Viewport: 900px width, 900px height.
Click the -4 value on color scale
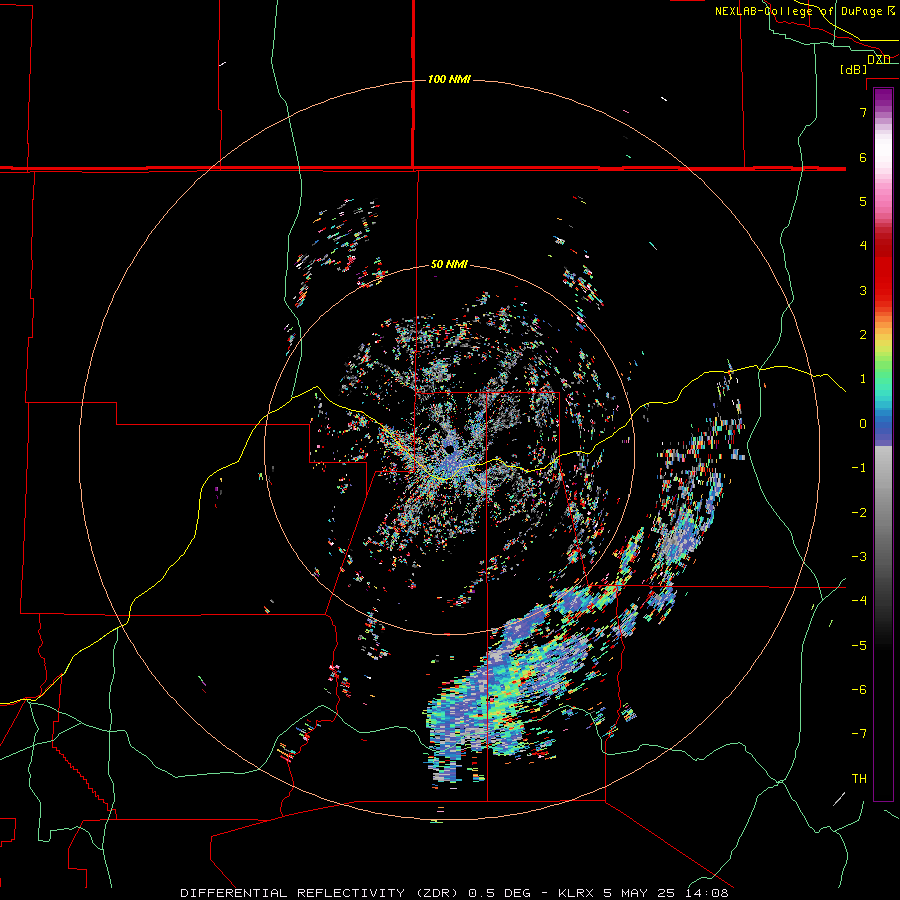(859, 600)
